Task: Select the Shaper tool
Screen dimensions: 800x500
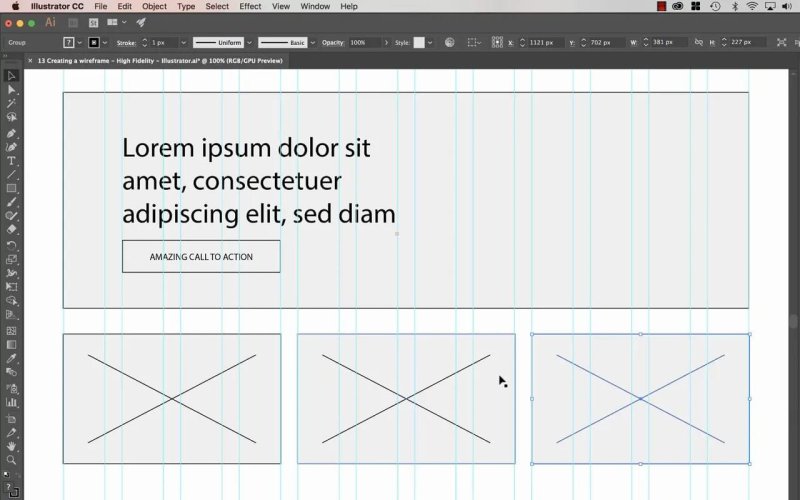Action: tap(11, 216)
